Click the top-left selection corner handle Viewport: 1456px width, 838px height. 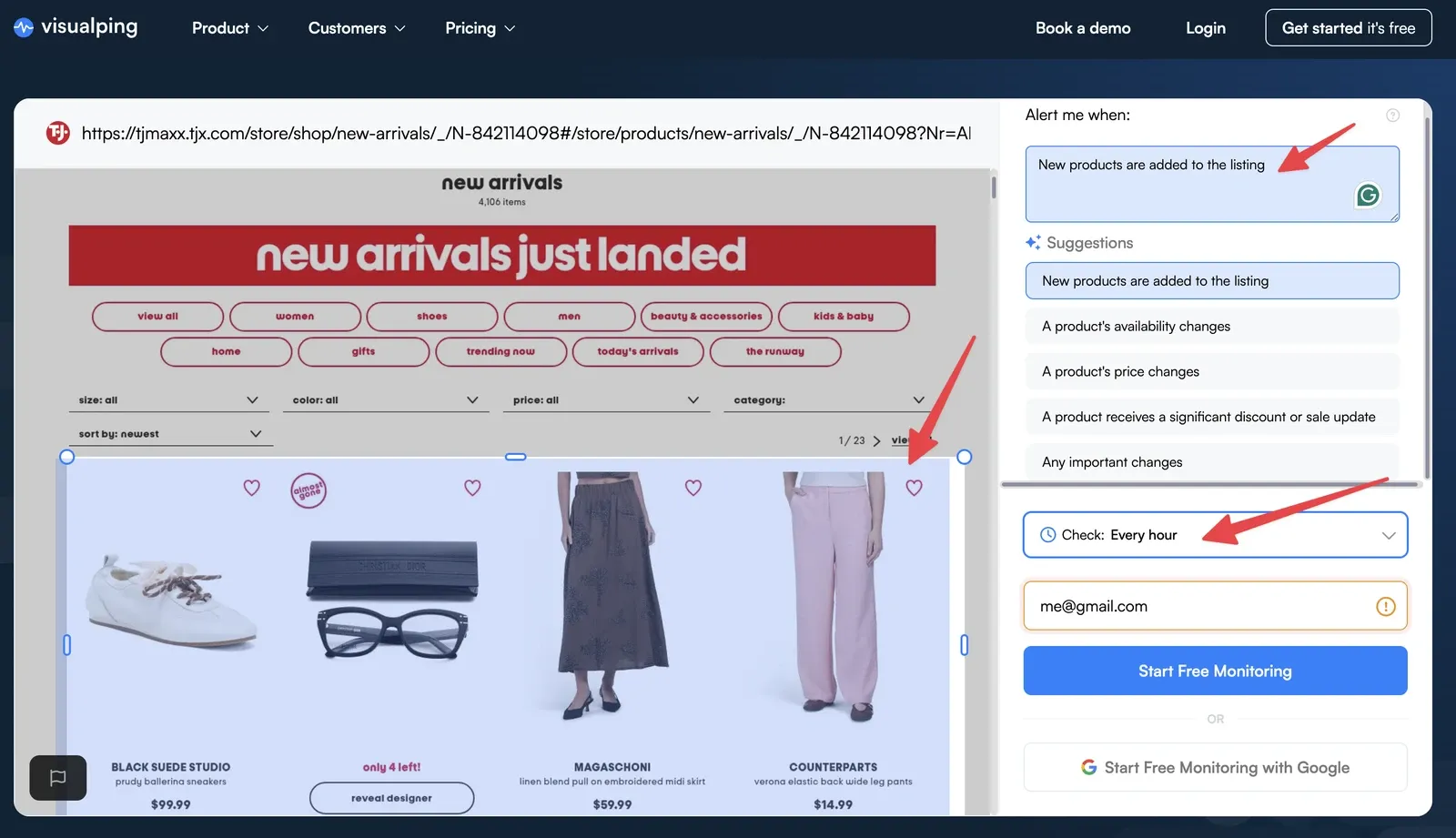[66, 457]
